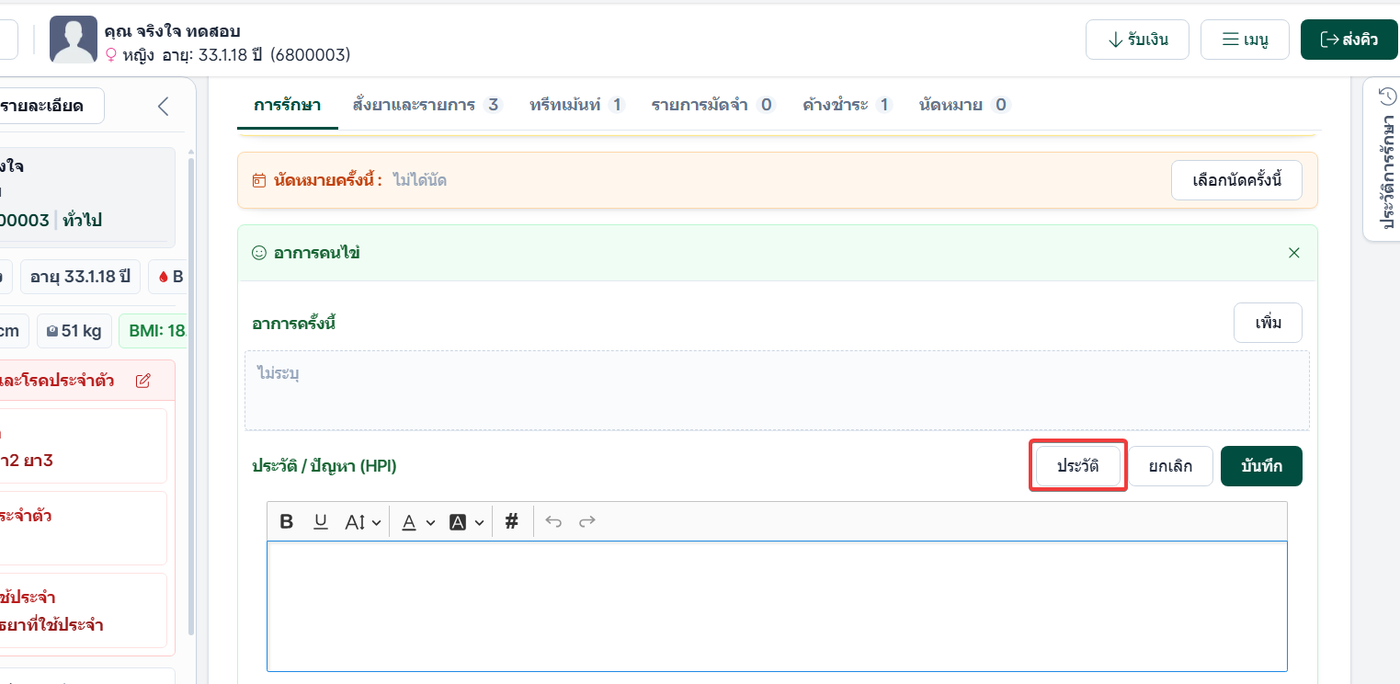Image resolution: width=1400 pixels, height=684 pixels.
Task: Toggle underline formatting in editor
Action: point(321,521)
